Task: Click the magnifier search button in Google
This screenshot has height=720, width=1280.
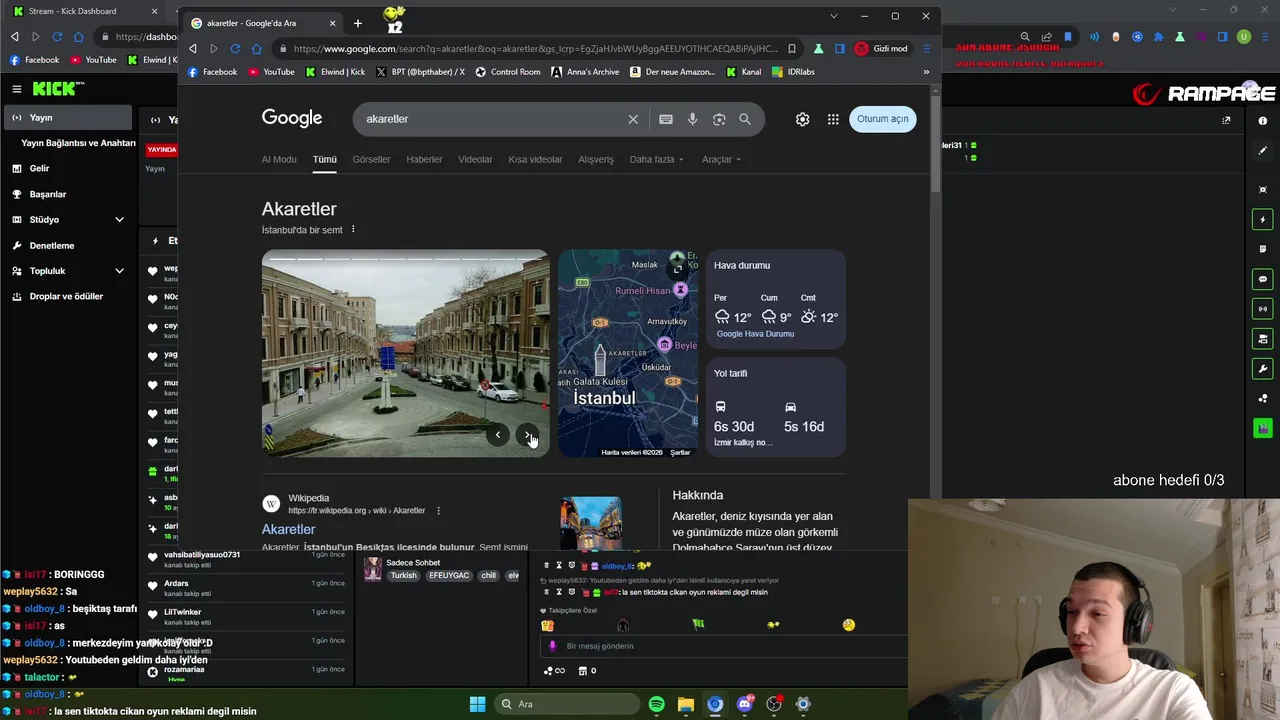Action: click(745, 119)
